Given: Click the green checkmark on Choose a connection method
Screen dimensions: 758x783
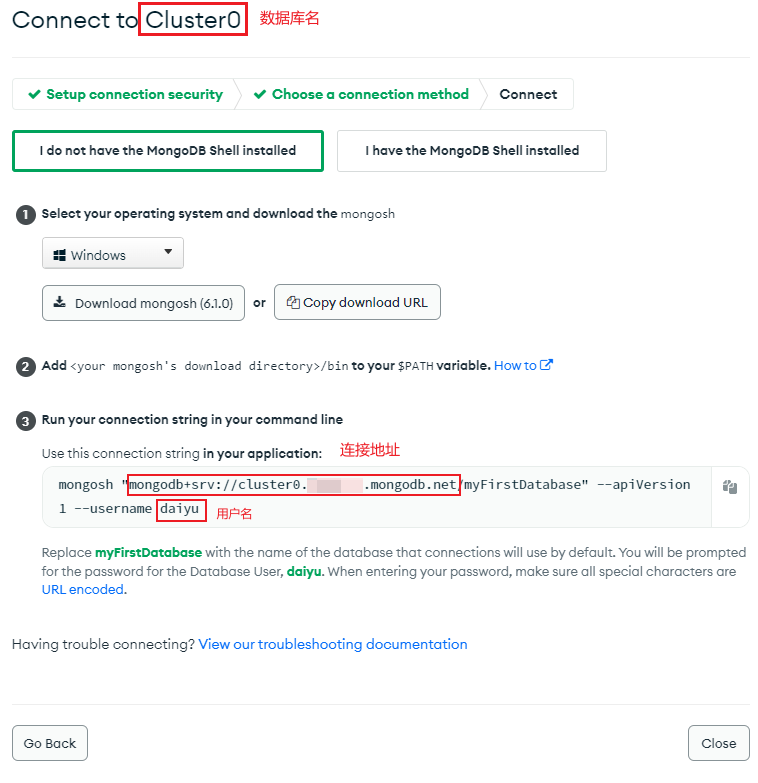Looking at the screenshot, I should point(260,94).
